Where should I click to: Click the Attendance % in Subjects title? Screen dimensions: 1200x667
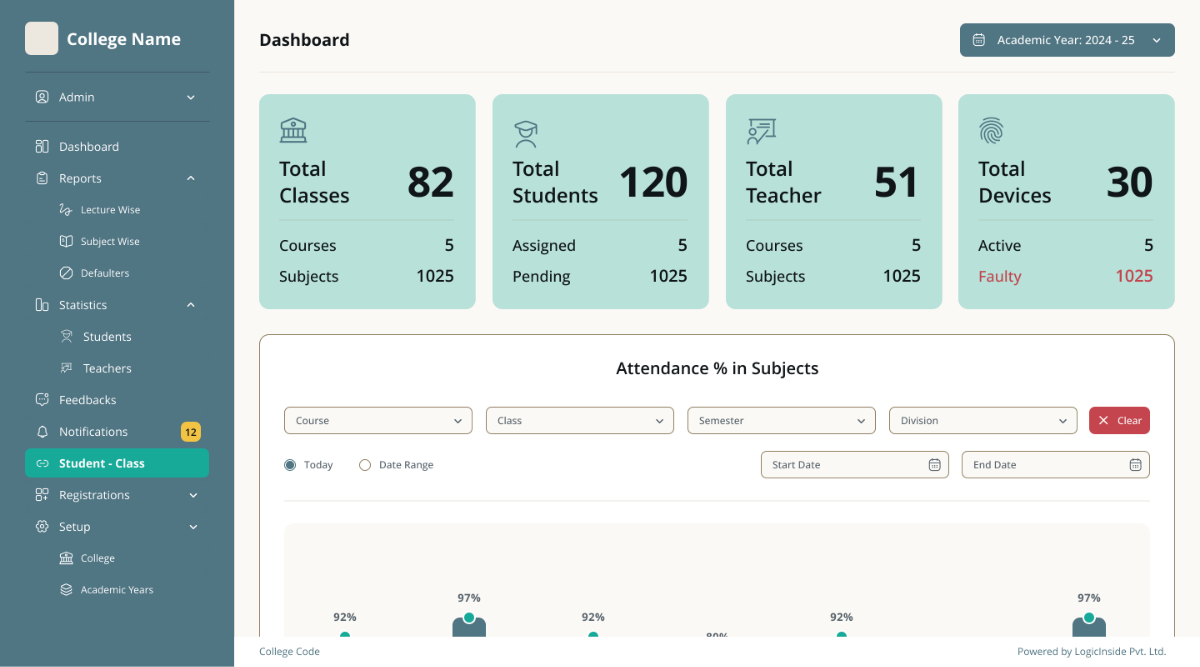pyautogui.click(x=717, y=369)
